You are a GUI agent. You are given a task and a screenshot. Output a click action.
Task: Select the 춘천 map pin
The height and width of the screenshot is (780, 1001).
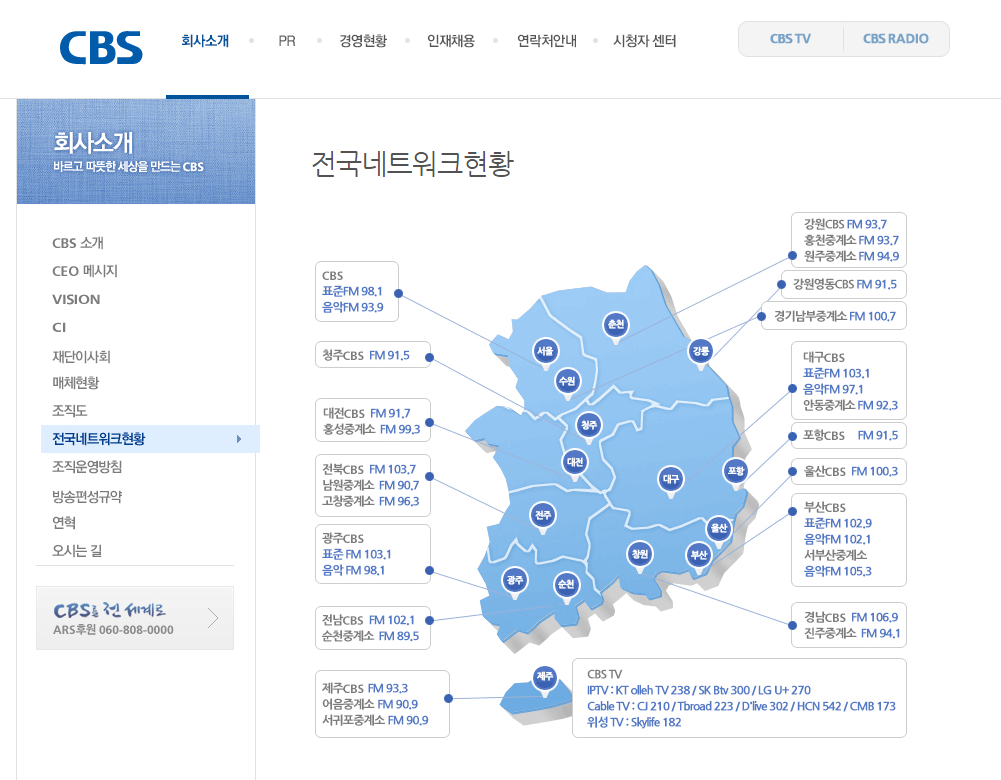pyautogui.click(x=615, y=326)
